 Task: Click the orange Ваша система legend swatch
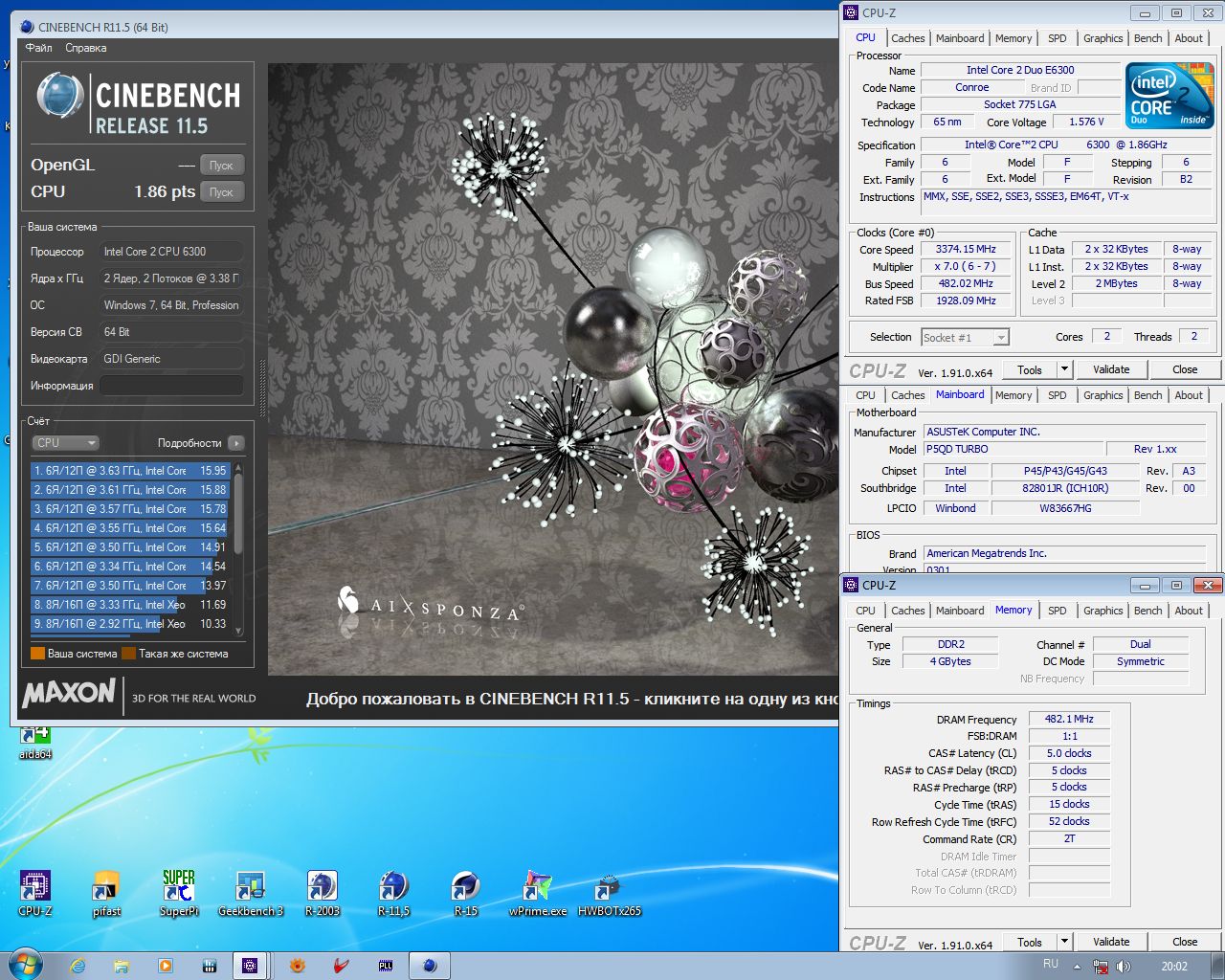point(37,654)
